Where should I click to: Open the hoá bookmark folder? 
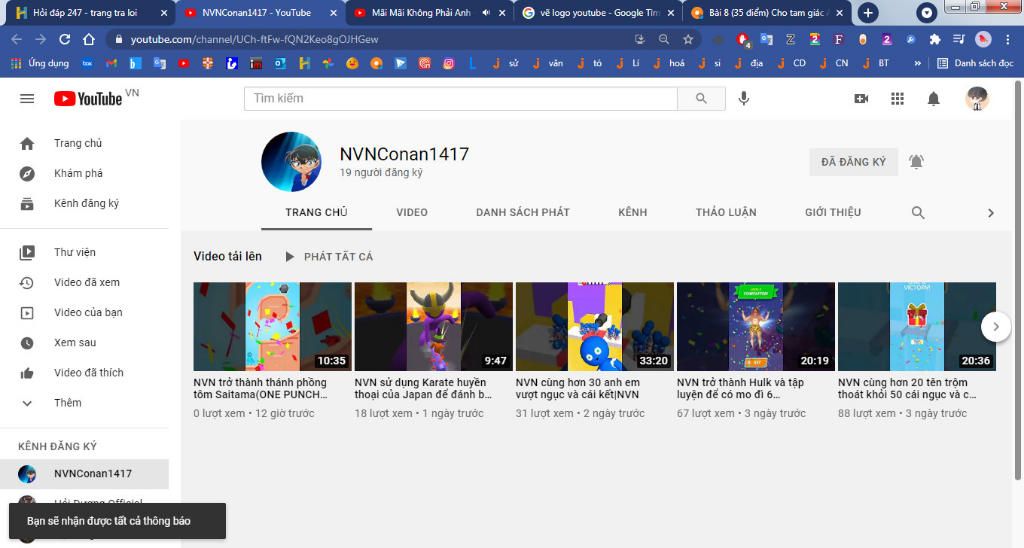[669, 63]
